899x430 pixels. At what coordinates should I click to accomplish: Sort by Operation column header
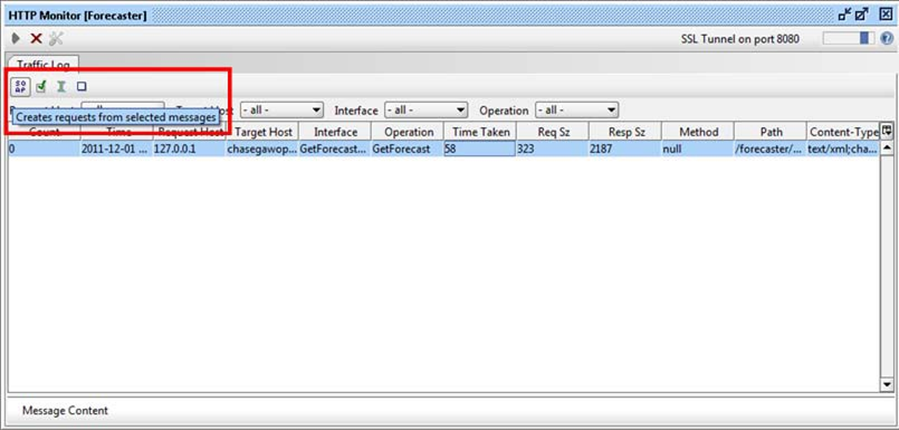(408, 132)
